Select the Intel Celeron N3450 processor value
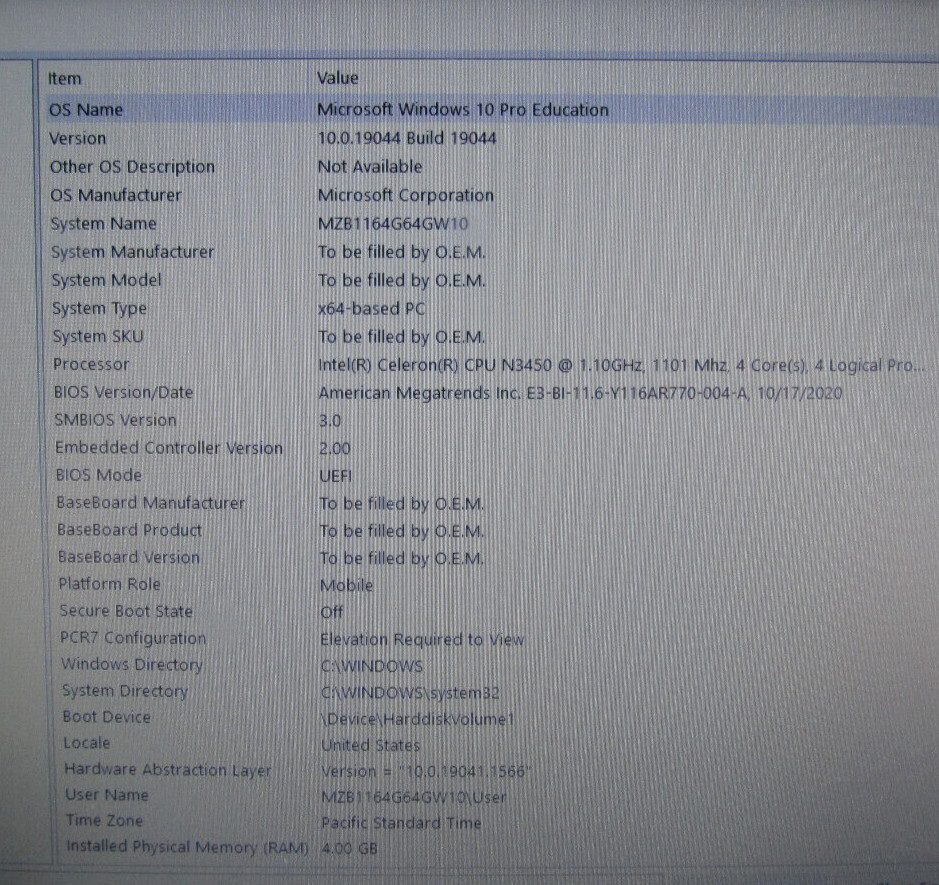Image resolution: width=939 pixels, height=885 pixels. pos(622,365)
